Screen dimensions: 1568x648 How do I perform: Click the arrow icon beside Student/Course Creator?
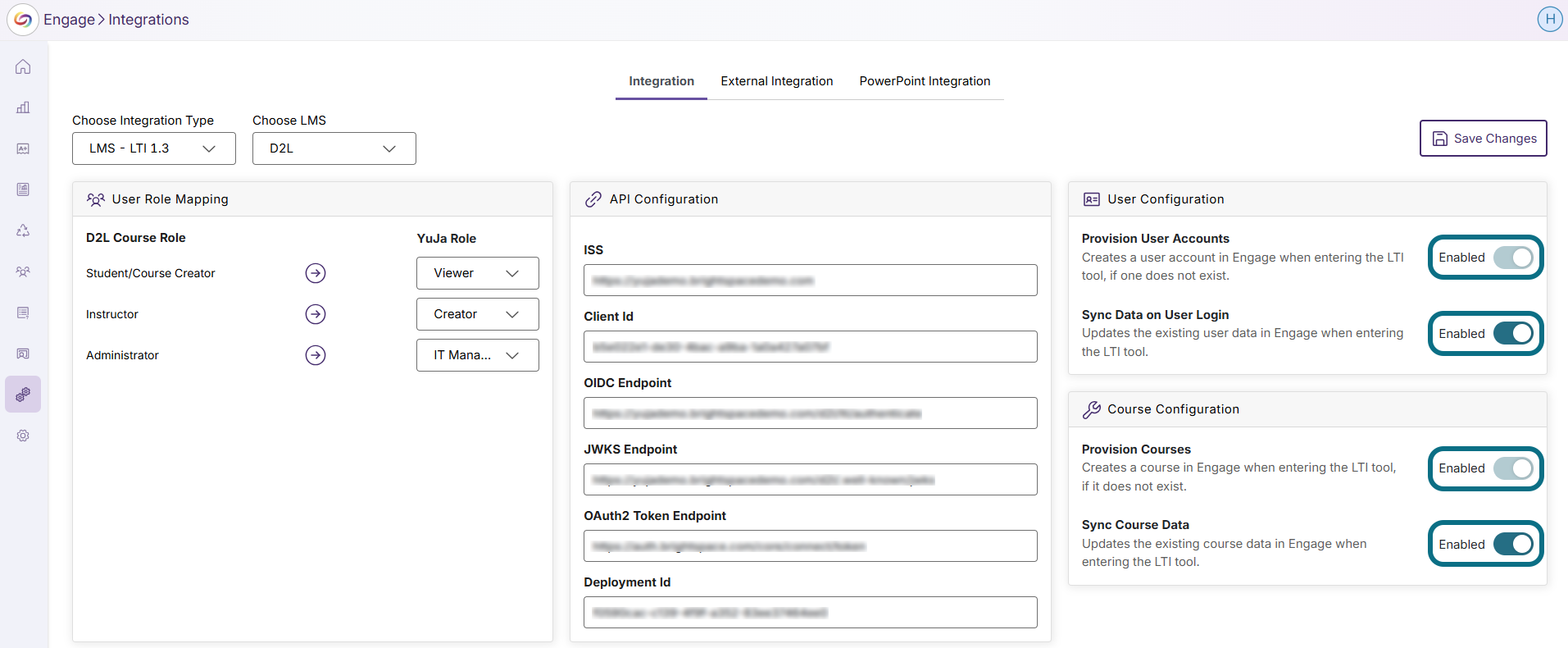coord(316,273)
